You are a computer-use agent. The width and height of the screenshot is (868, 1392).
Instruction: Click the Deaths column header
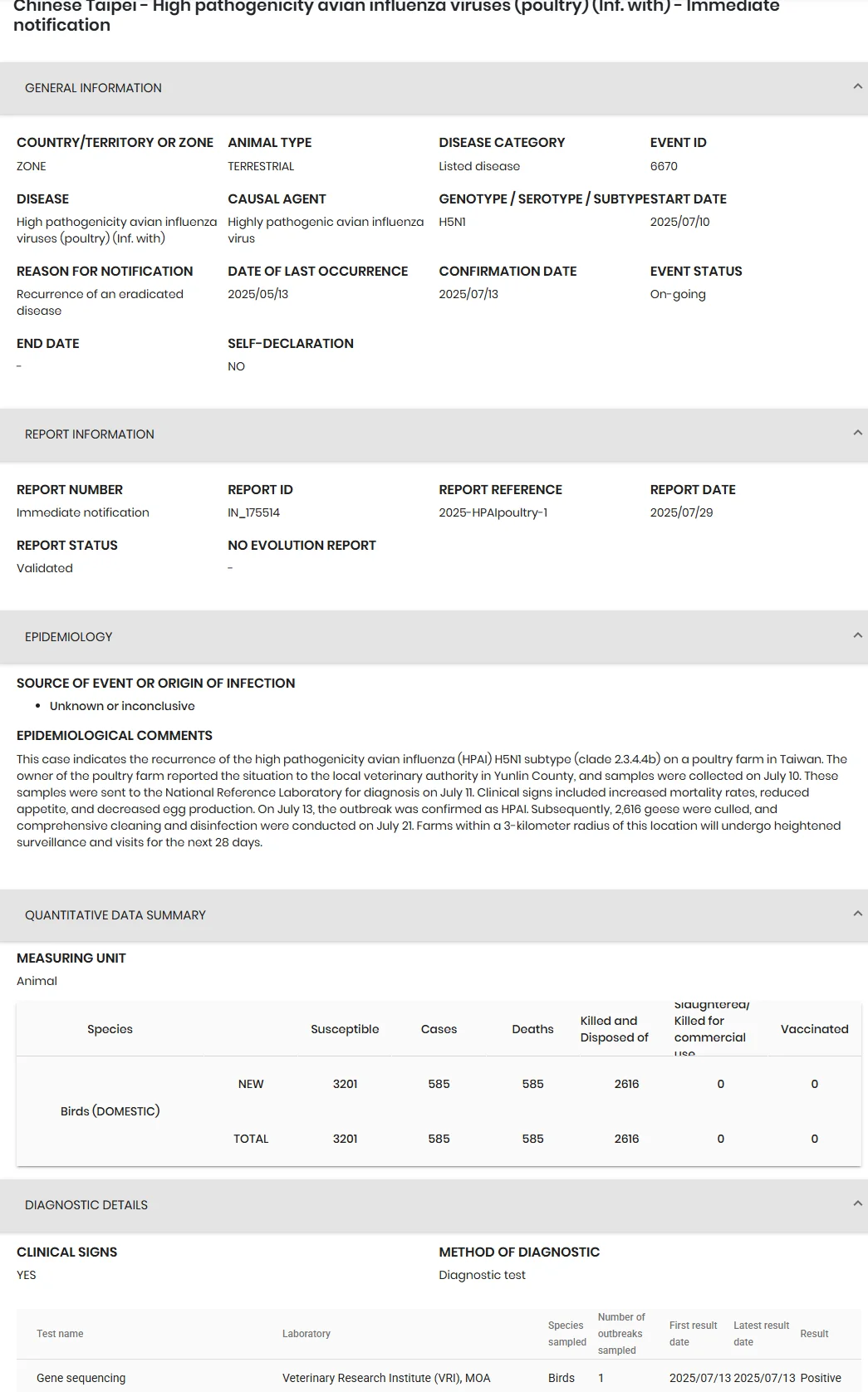coord(532,1029)
